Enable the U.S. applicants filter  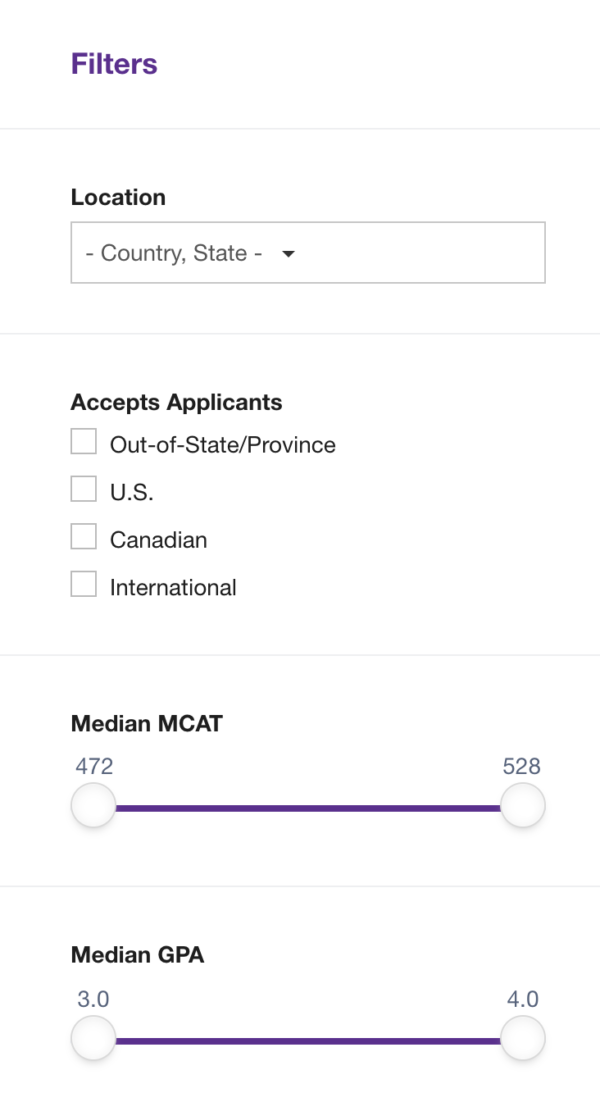click(x=83, y=488)
